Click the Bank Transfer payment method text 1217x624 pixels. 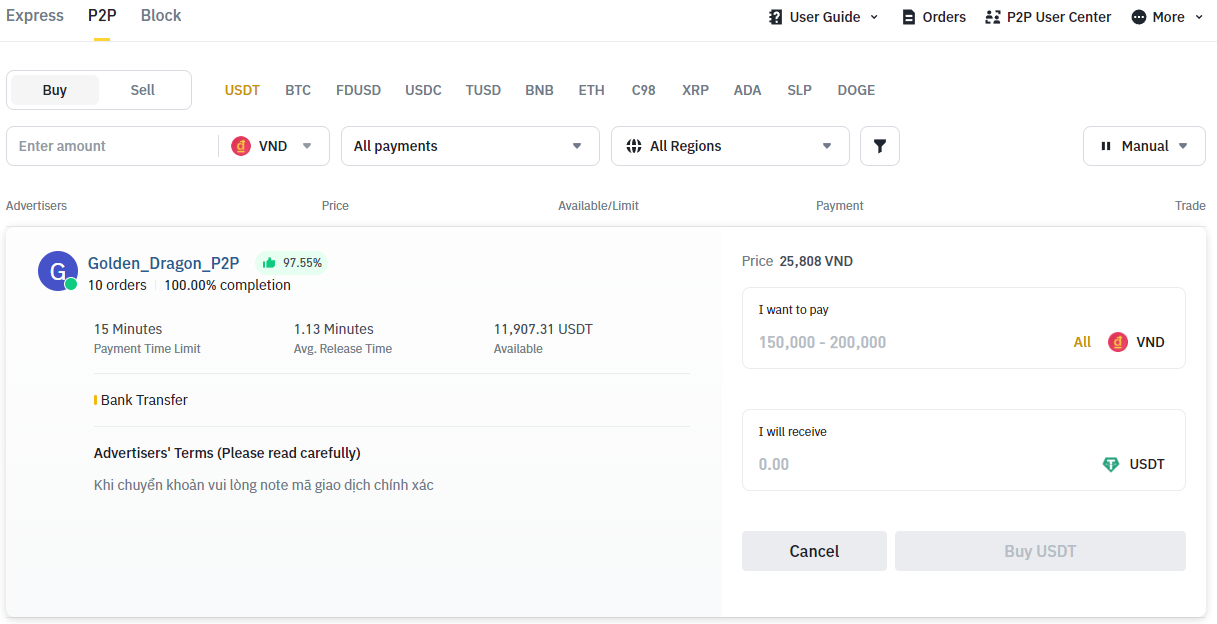pos(144,400)
